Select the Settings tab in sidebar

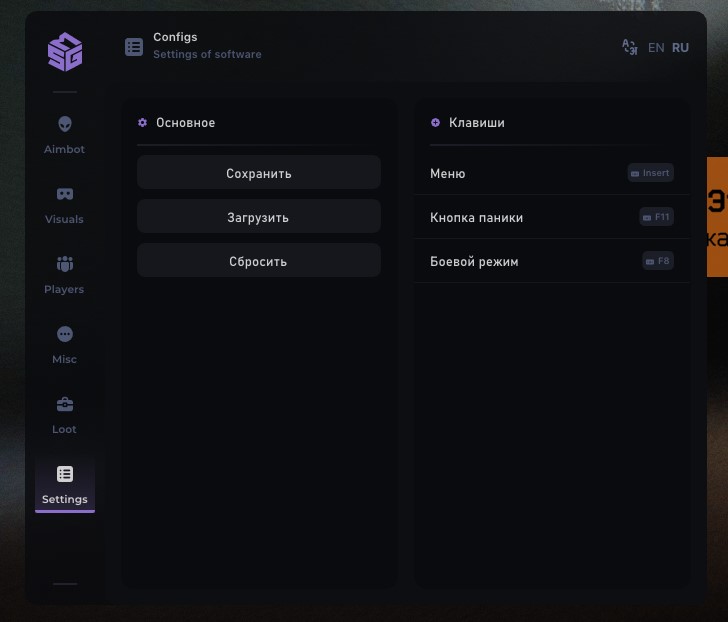point(65,485)
